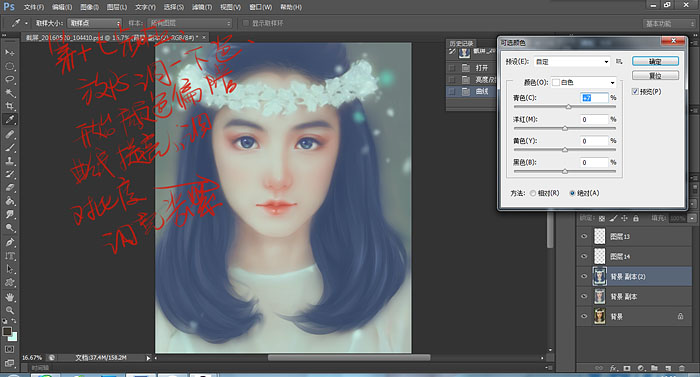Select the Custom Shape tool
This screenshot has height=377, width=700.
(10, 282)
